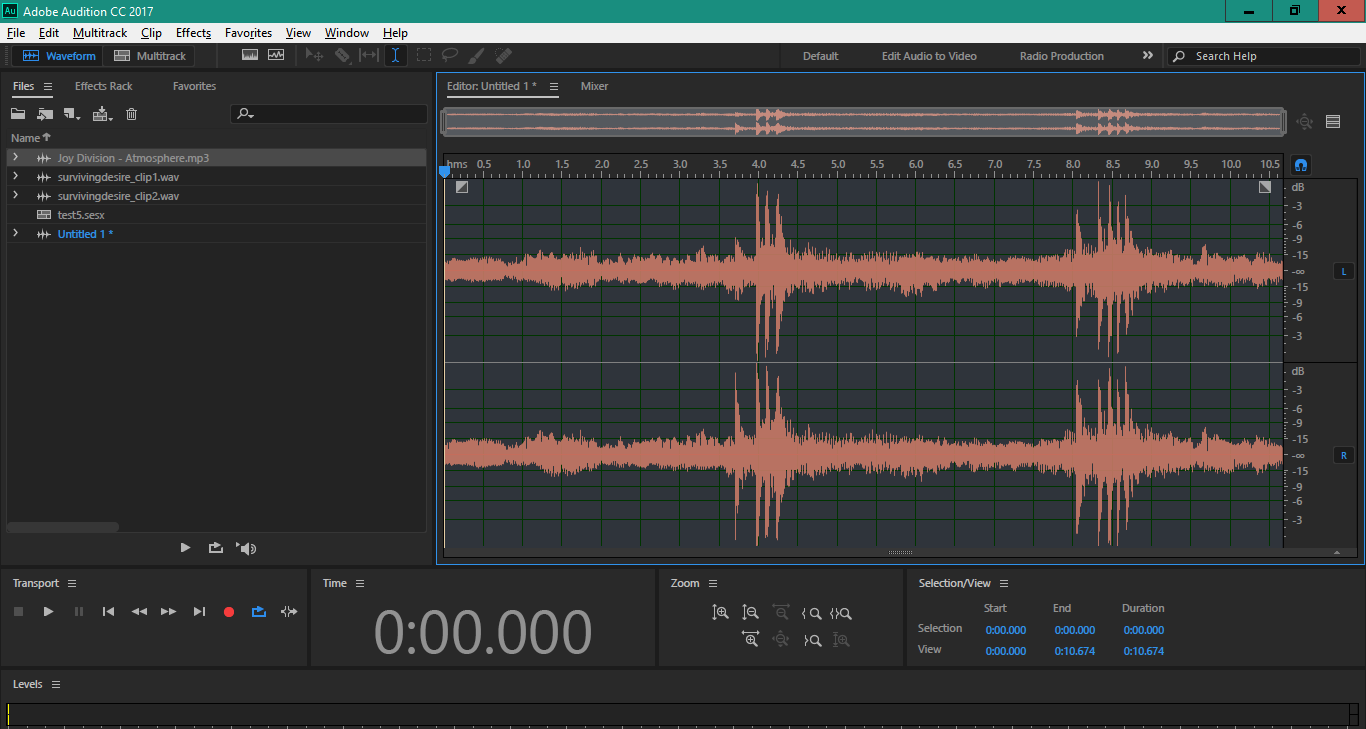Switch to the Mixer tab
The image size is (1366, 729).
pyautogui.click(x=594, y=86)
